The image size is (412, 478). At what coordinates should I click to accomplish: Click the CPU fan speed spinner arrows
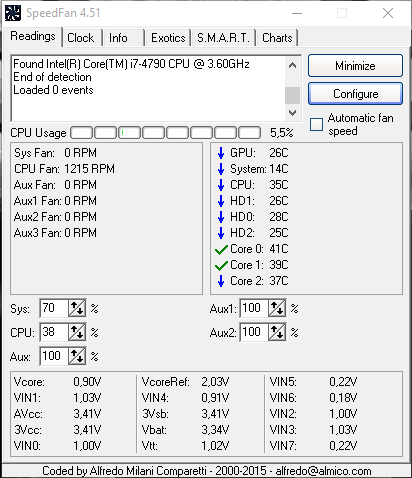tap(77, 332)
